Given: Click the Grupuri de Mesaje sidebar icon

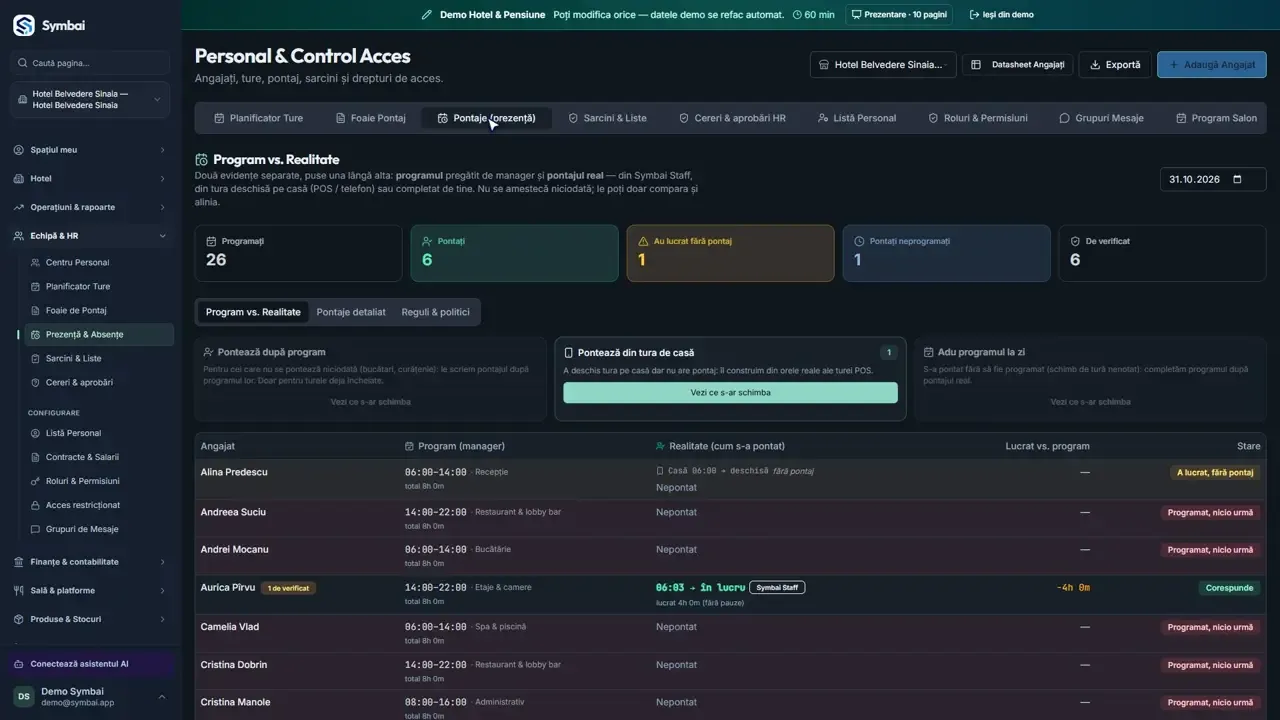Looking at the screenshot, I should click(36, 530).
